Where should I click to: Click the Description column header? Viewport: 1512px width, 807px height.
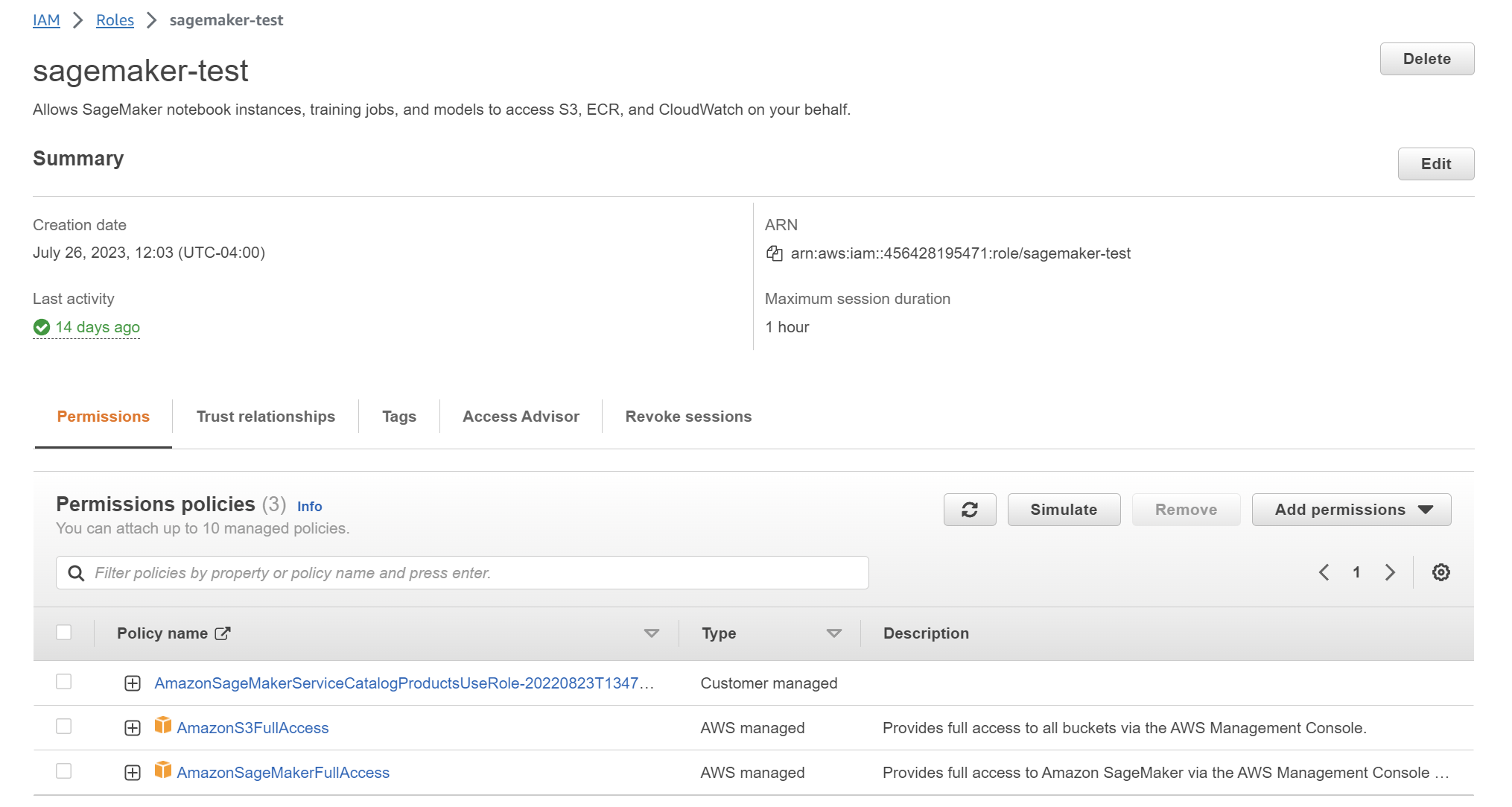tap(926, 633)
